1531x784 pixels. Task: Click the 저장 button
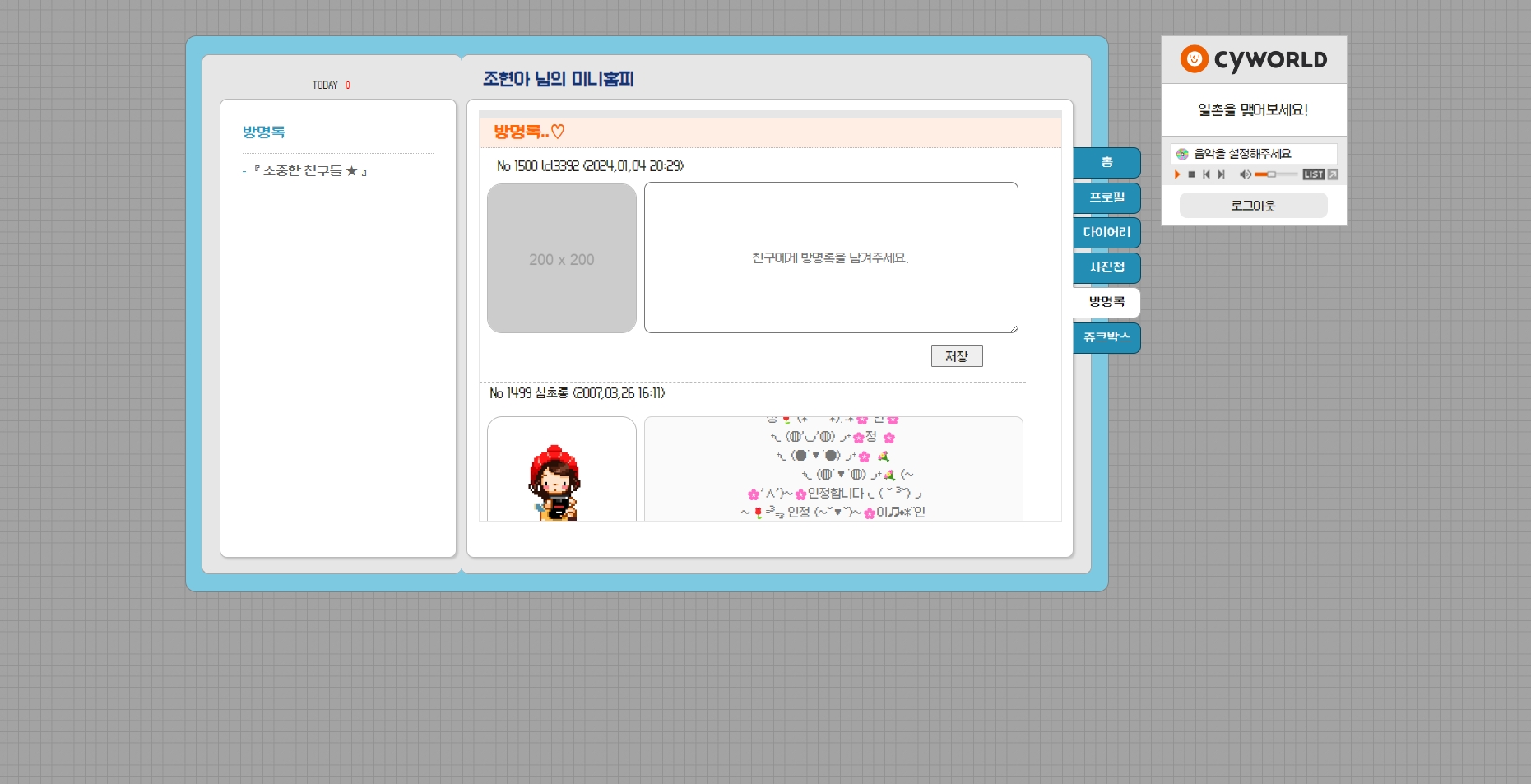tap(956, 356)
